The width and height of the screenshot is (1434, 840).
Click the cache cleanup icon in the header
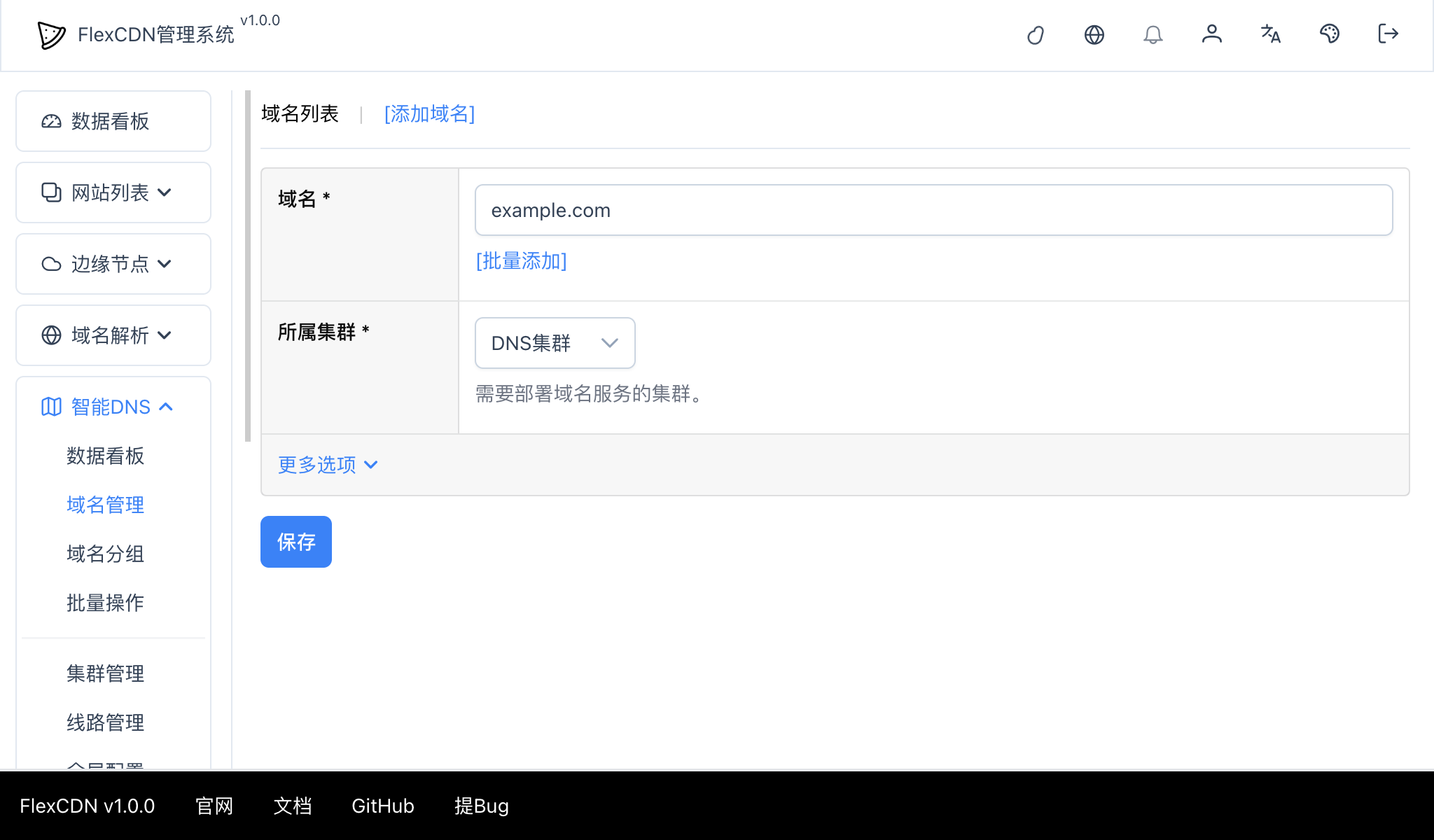[x=1036, y=34]
